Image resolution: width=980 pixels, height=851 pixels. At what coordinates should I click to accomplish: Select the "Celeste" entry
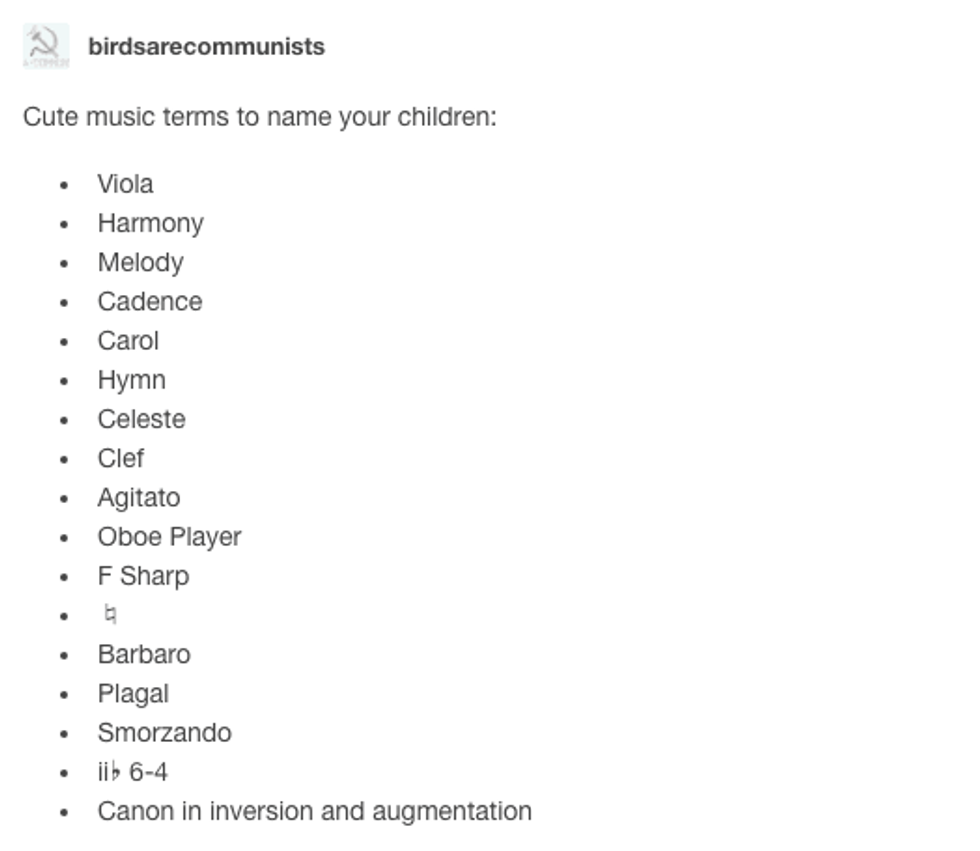pyautogui.click(x=141, y=419)
